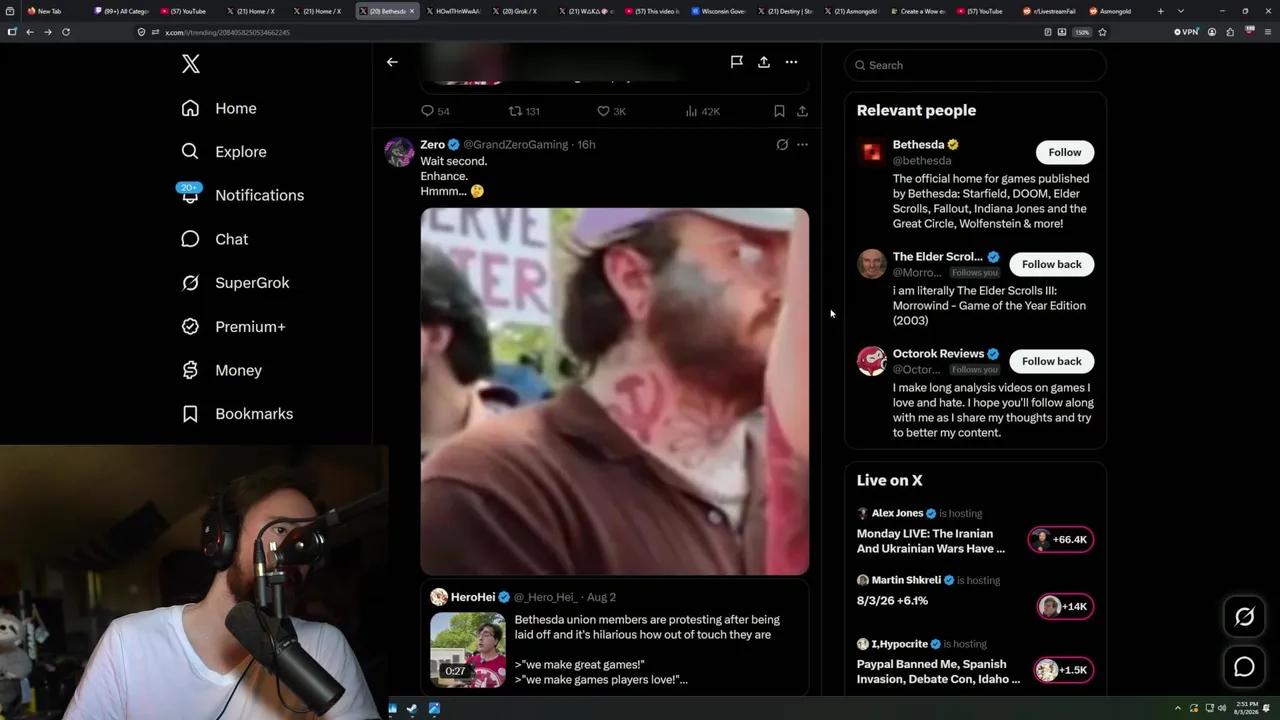
Task: Toggle the browser VPN badge
Action: [1186, 32]
